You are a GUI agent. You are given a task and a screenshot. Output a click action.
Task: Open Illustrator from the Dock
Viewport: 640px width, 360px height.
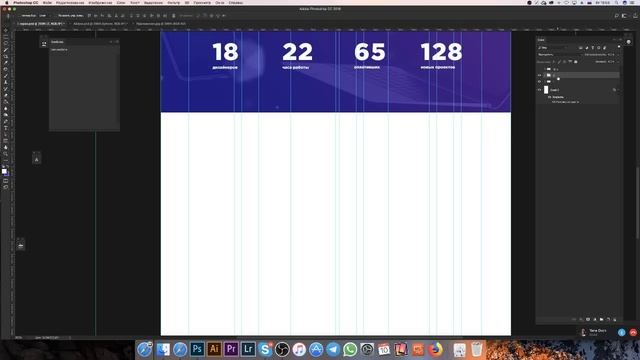coord(214,349)
